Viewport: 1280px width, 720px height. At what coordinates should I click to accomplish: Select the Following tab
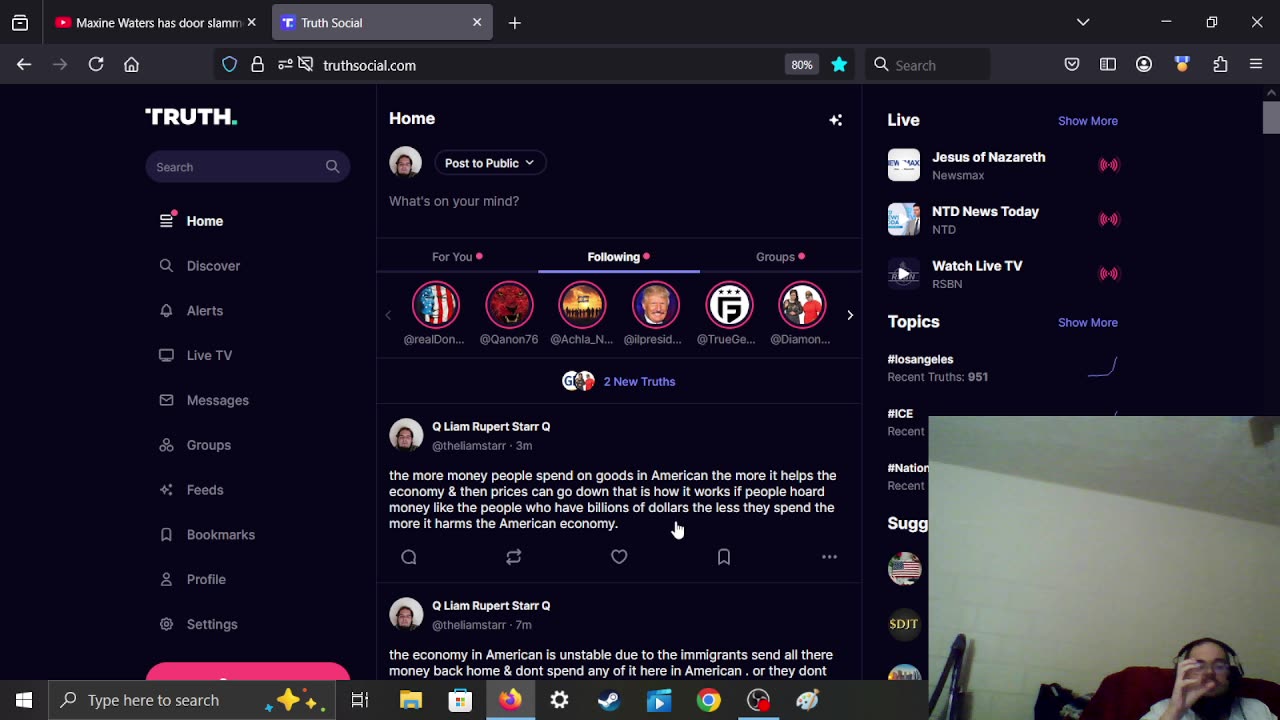[619, 257]
